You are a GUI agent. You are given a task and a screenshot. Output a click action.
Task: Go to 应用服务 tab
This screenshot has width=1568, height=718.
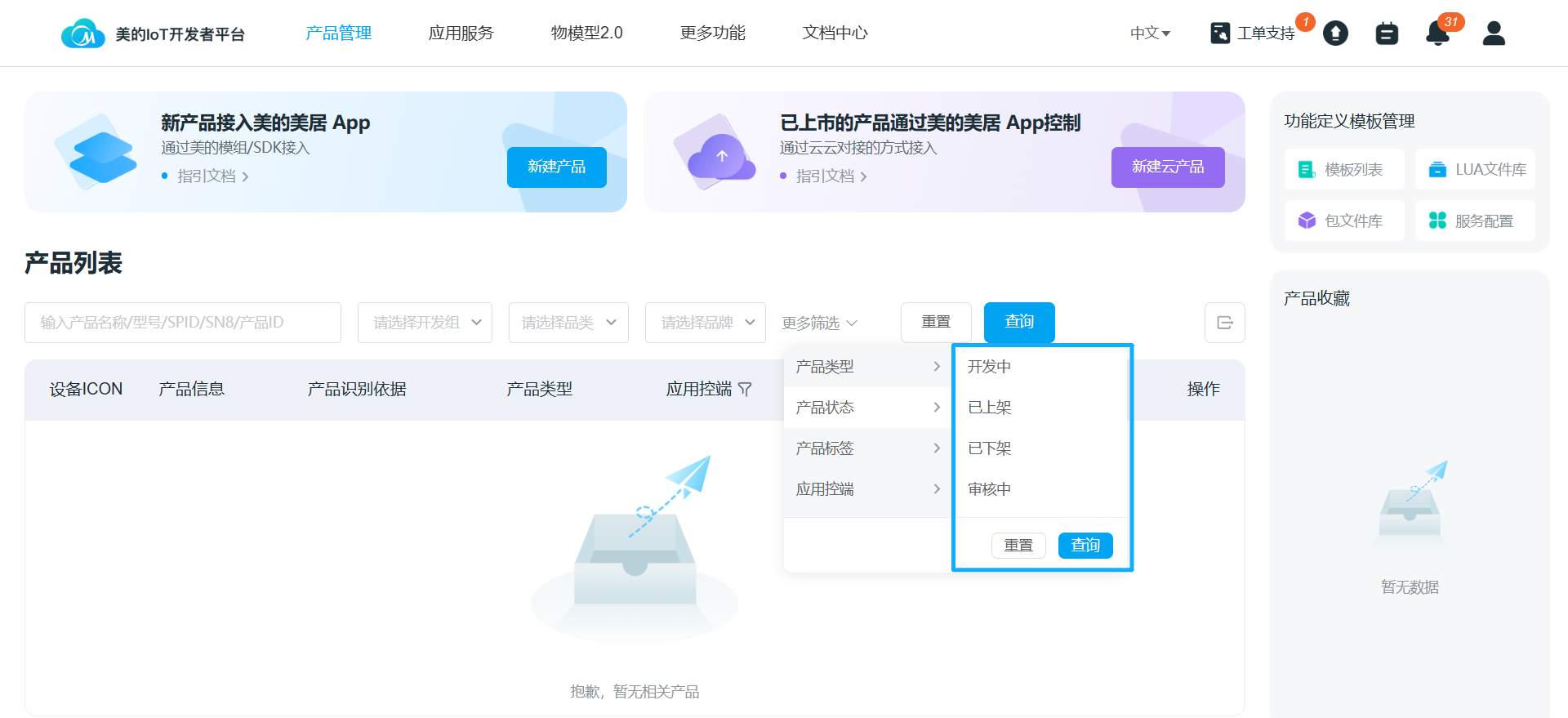461,33
